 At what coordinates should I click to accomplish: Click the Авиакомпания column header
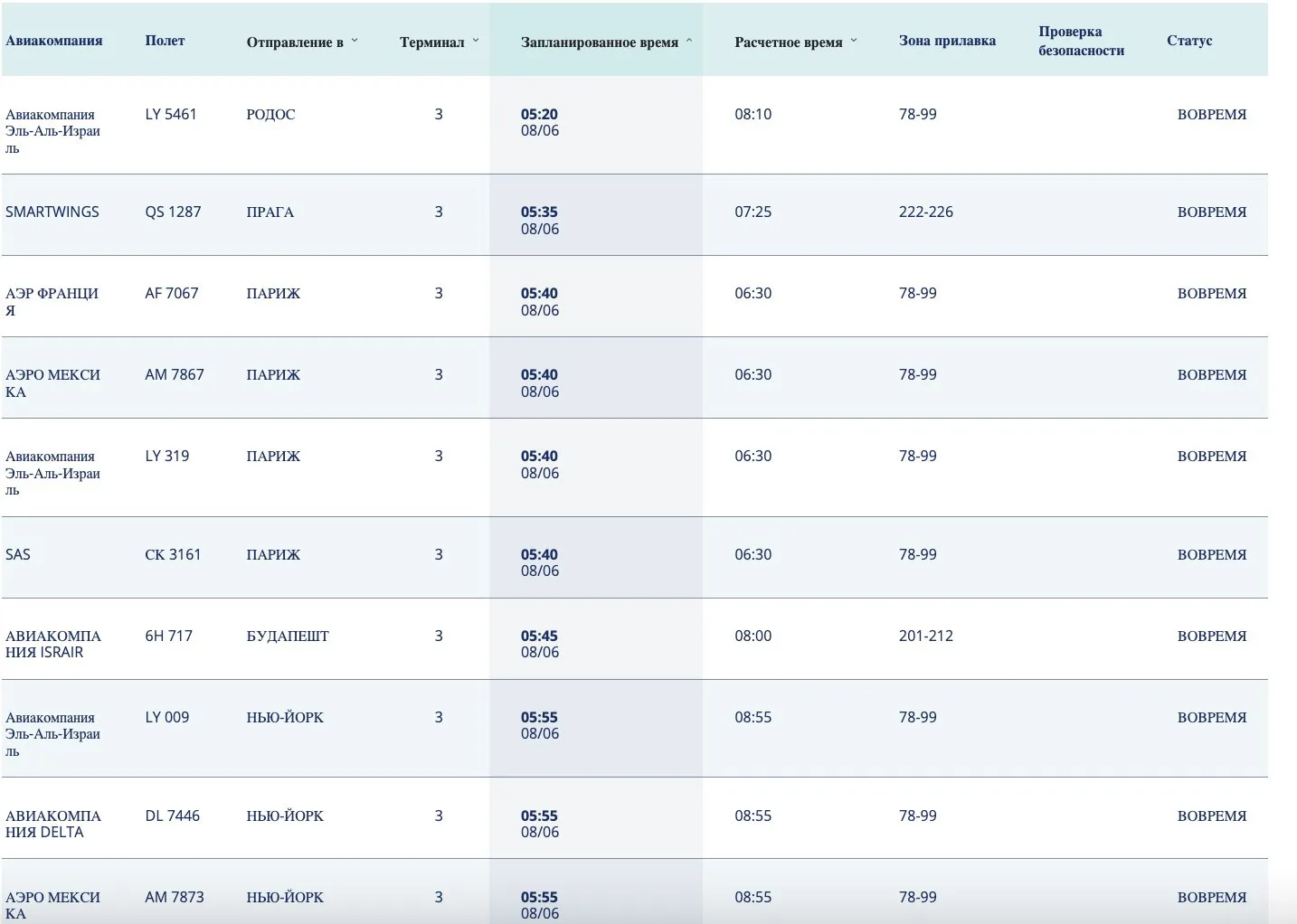click(x=54, y=41)
